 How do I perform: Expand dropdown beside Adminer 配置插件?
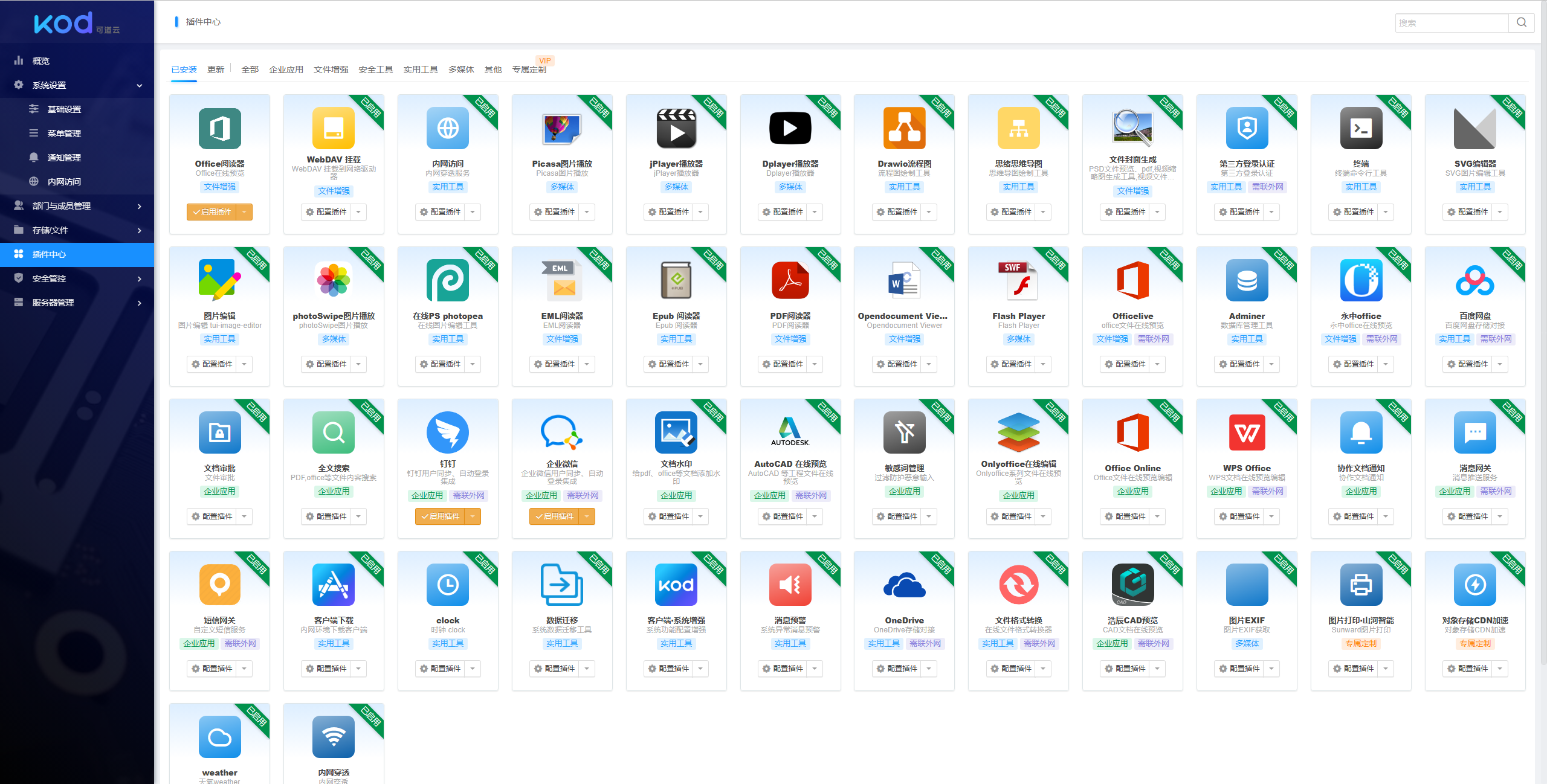[1271, 364]
